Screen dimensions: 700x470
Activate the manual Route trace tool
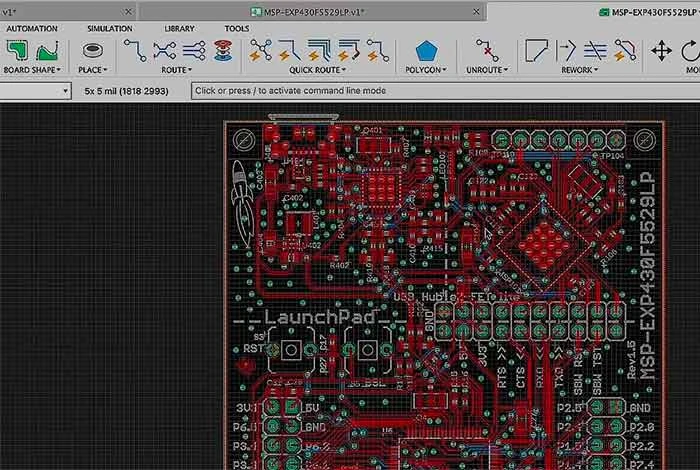[x=135, y=50]
